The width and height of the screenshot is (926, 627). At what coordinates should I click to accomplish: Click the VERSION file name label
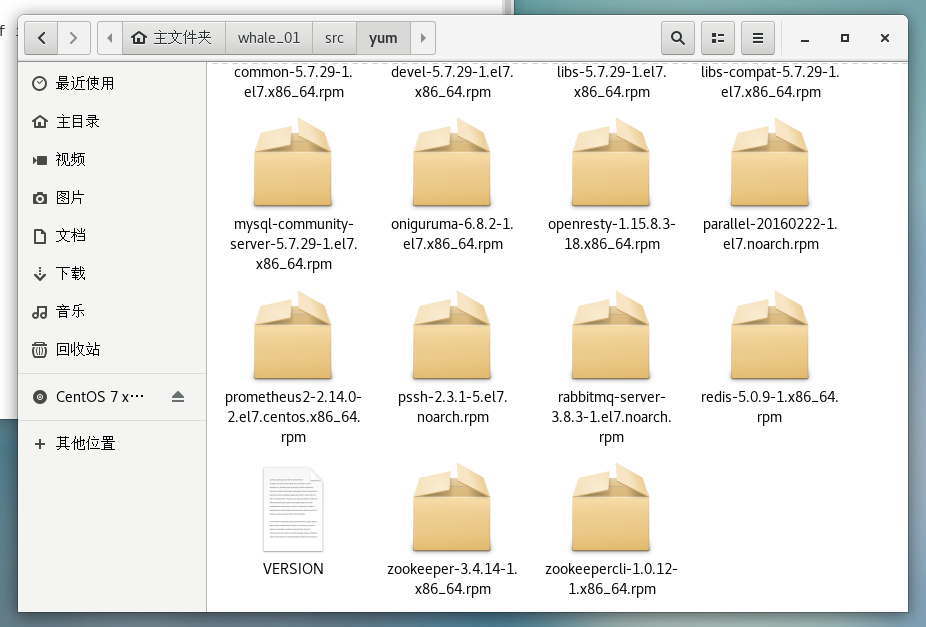coord(293,569)
